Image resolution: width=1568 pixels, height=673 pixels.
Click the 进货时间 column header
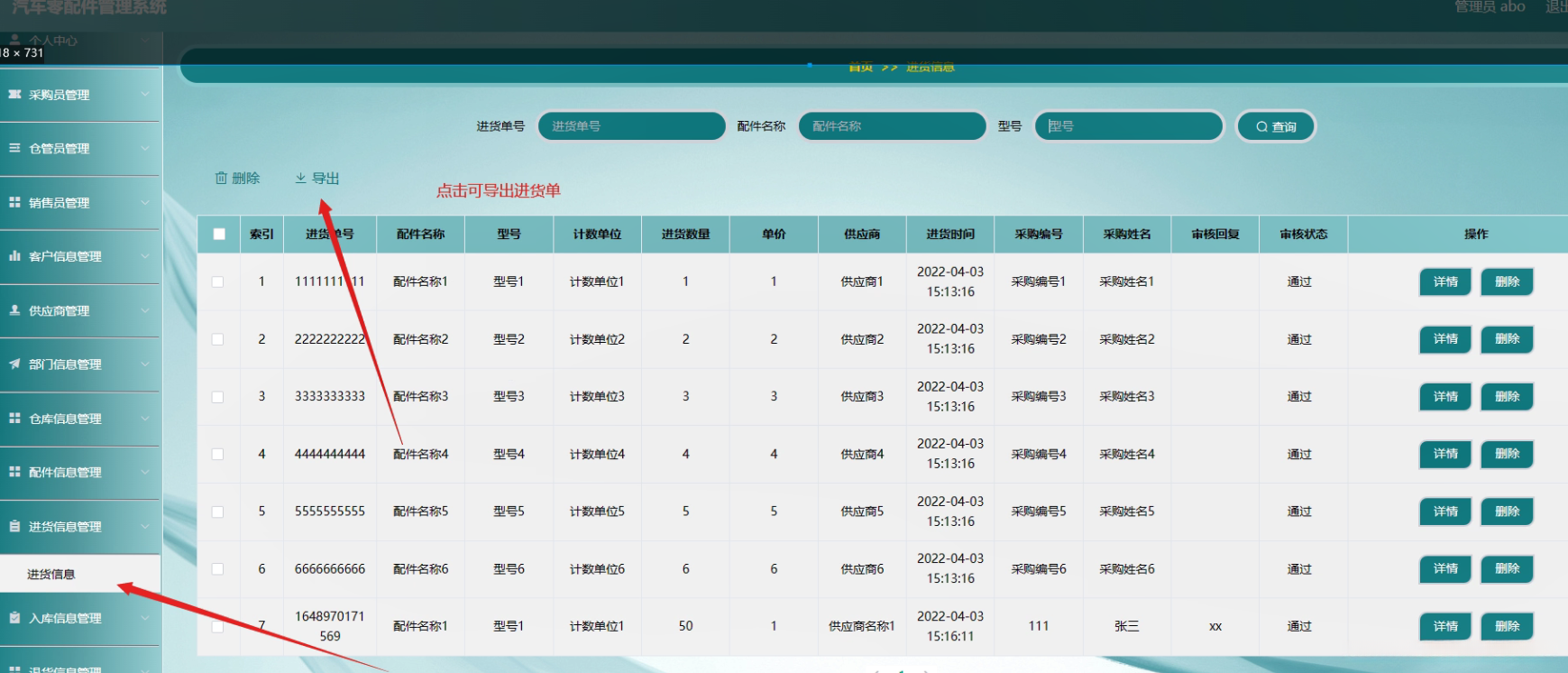950,235
